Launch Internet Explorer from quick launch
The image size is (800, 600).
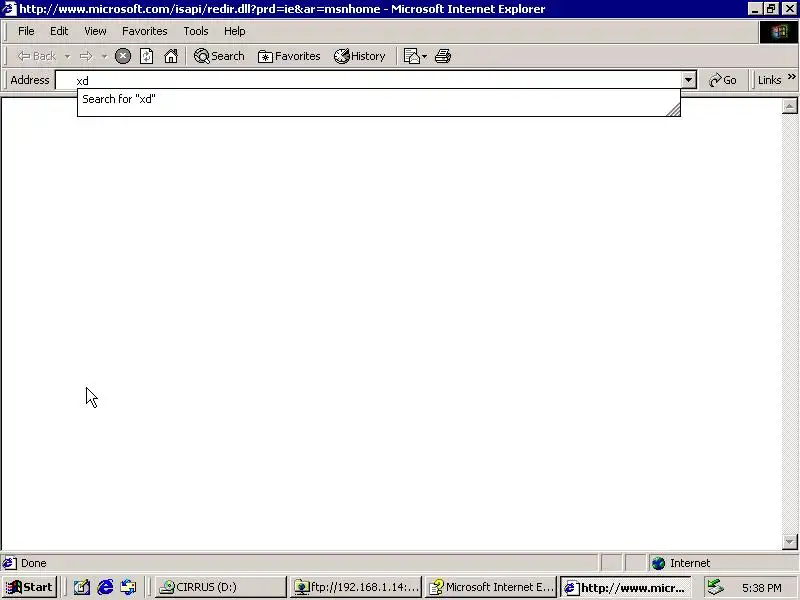[x=105, y=587]
